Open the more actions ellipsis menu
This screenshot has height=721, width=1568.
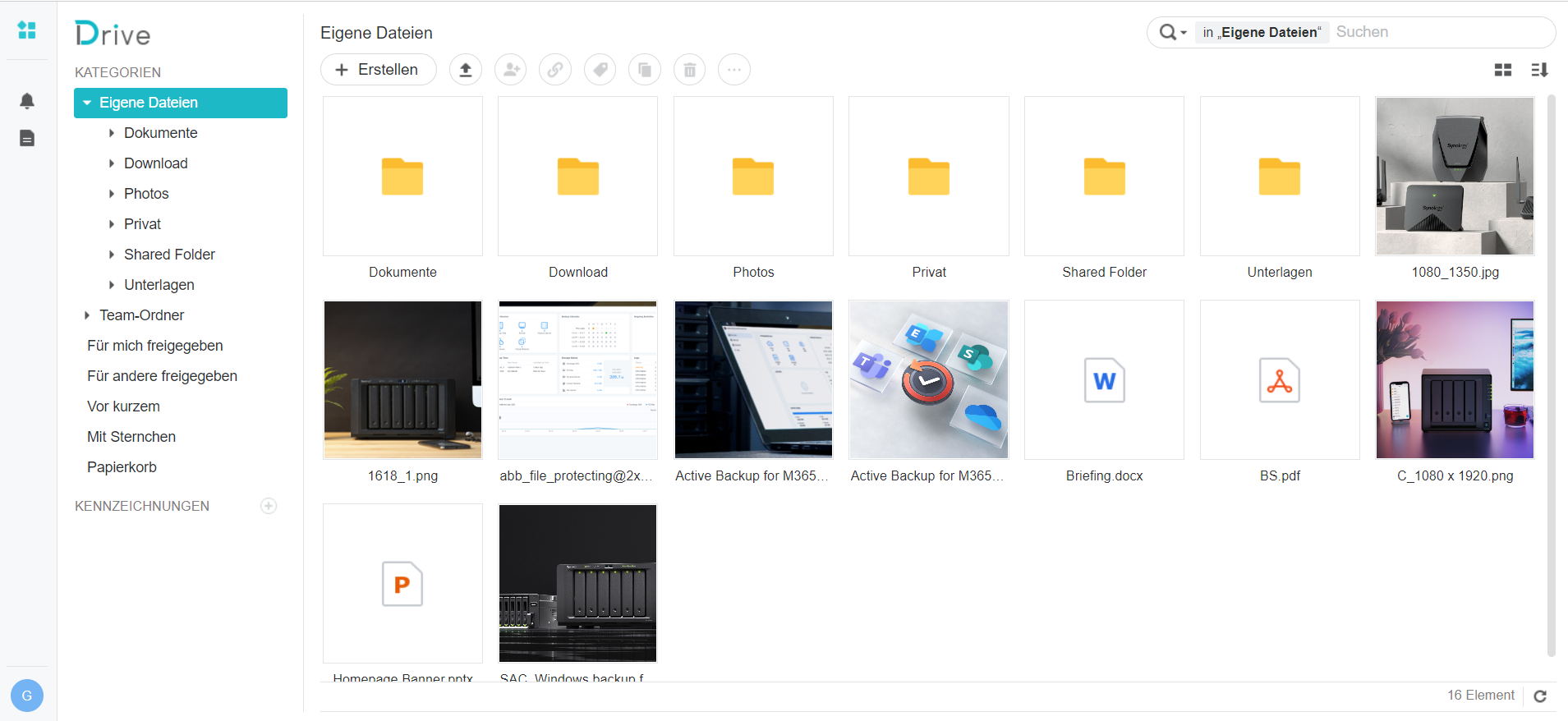coord(734,70)
